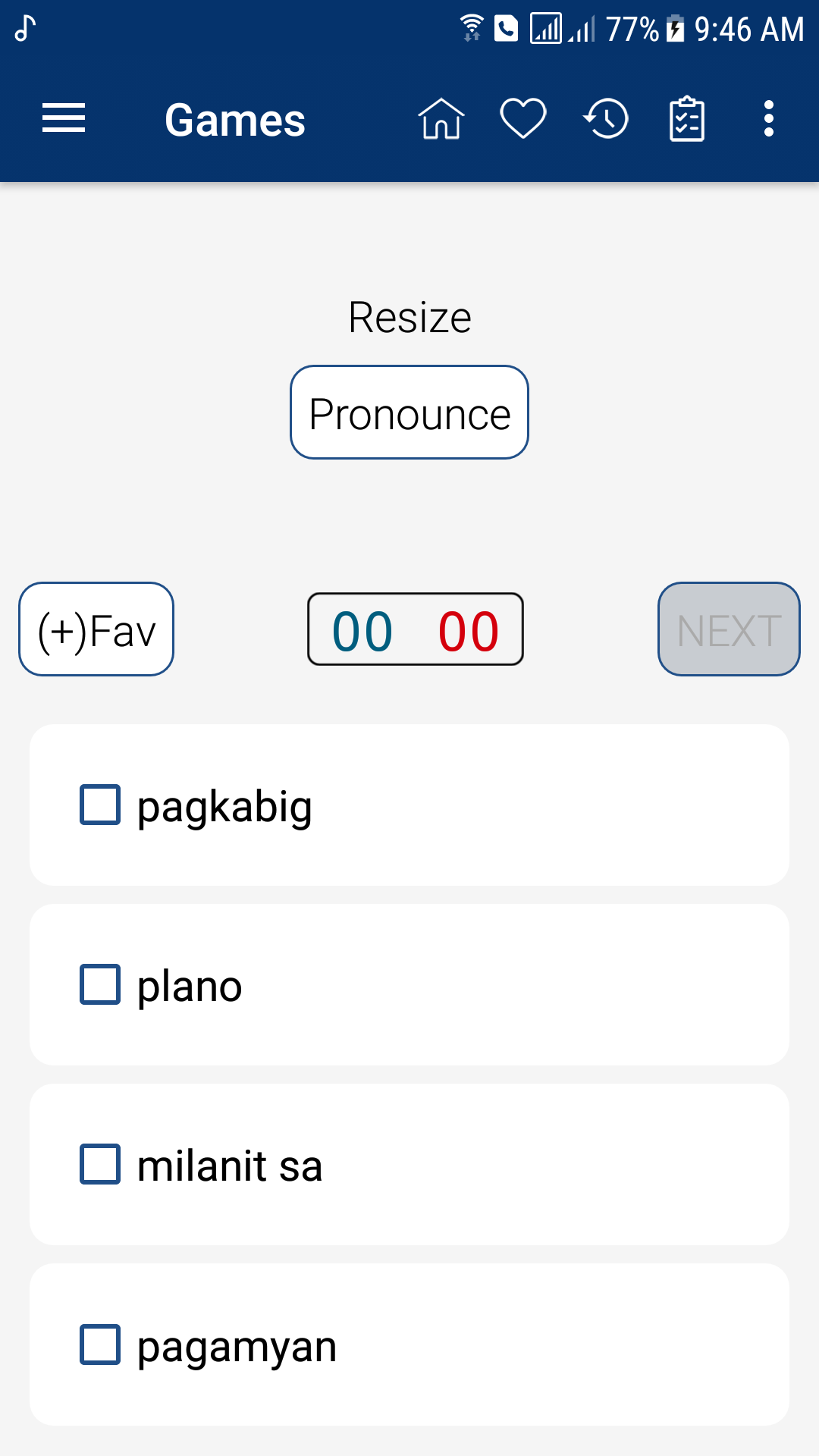Image resolution: width=819 pixels, height=1456 pixels.
Task: Open the three-dot overflow menu
Action: (769, 119)
